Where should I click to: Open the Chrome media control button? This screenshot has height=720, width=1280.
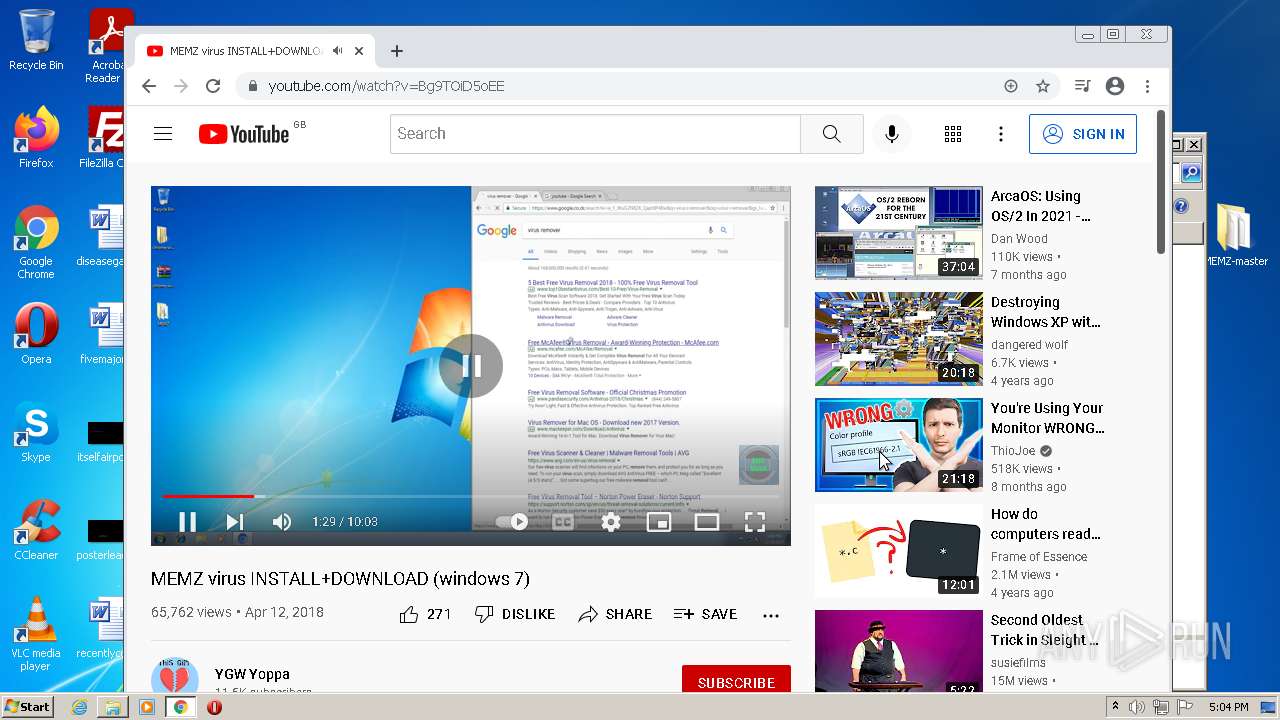(1082, 86)
